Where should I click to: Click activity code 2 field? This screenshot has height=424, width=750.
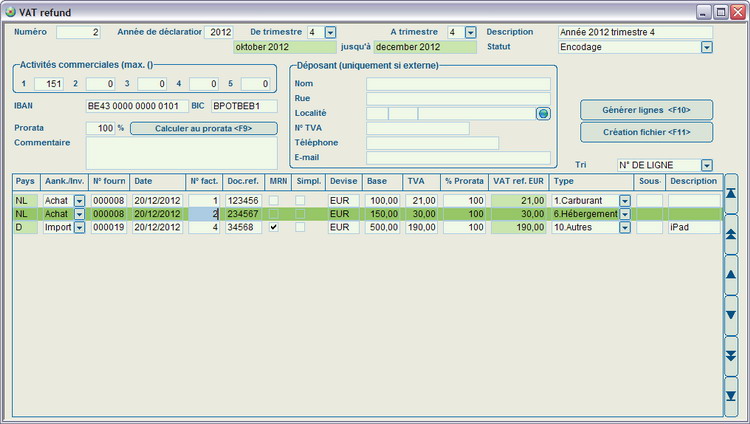coord(100,84)
